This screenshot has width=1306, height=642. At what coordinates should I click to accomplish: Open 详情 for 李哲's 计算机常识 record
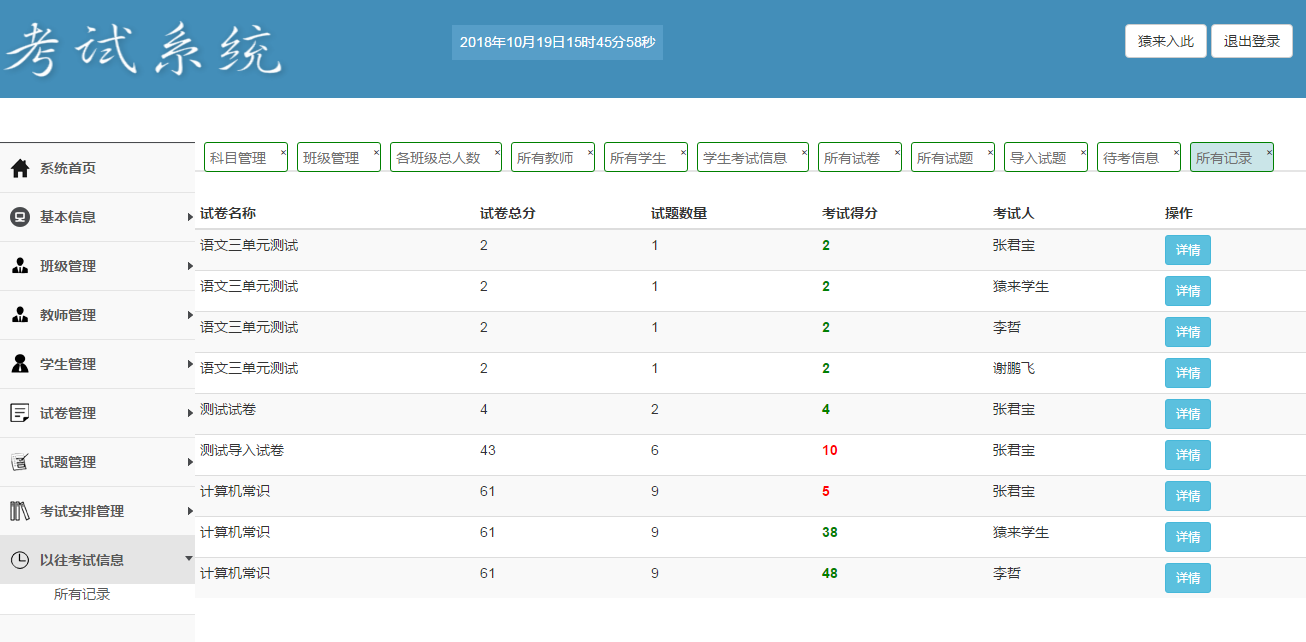(1187, 578)
